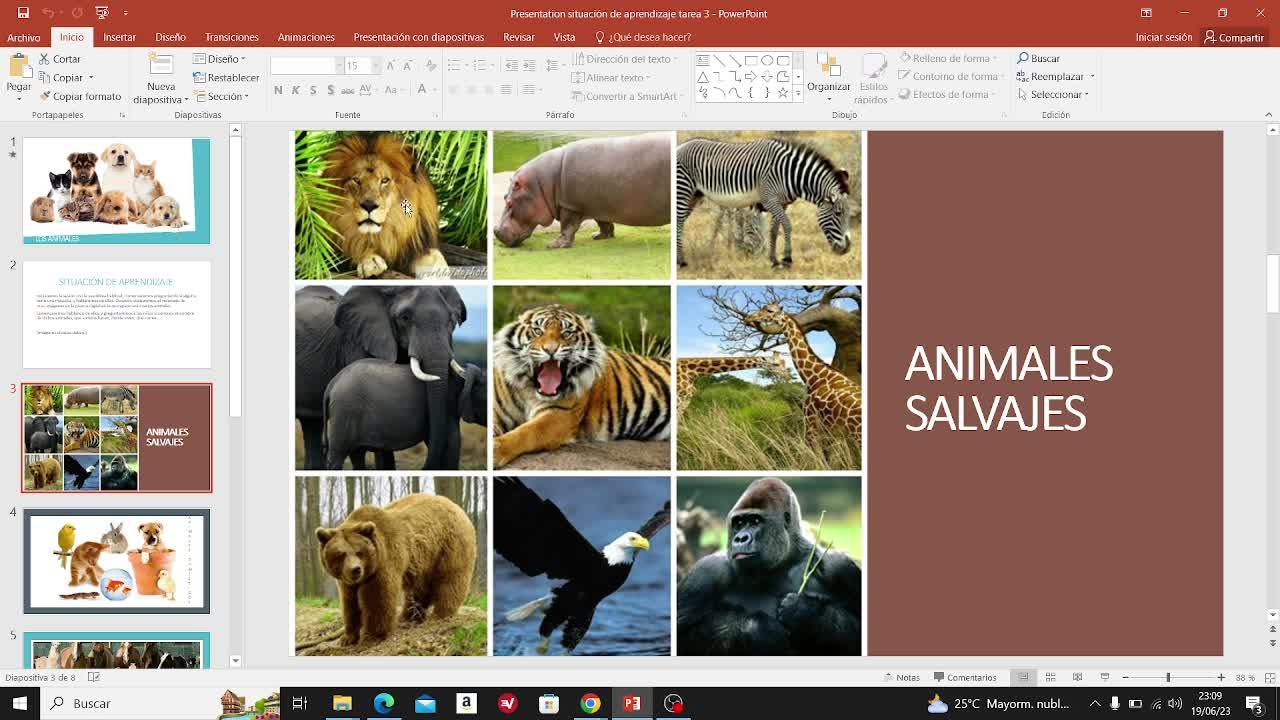Click the Compartir button

(x=1234, y=37)
